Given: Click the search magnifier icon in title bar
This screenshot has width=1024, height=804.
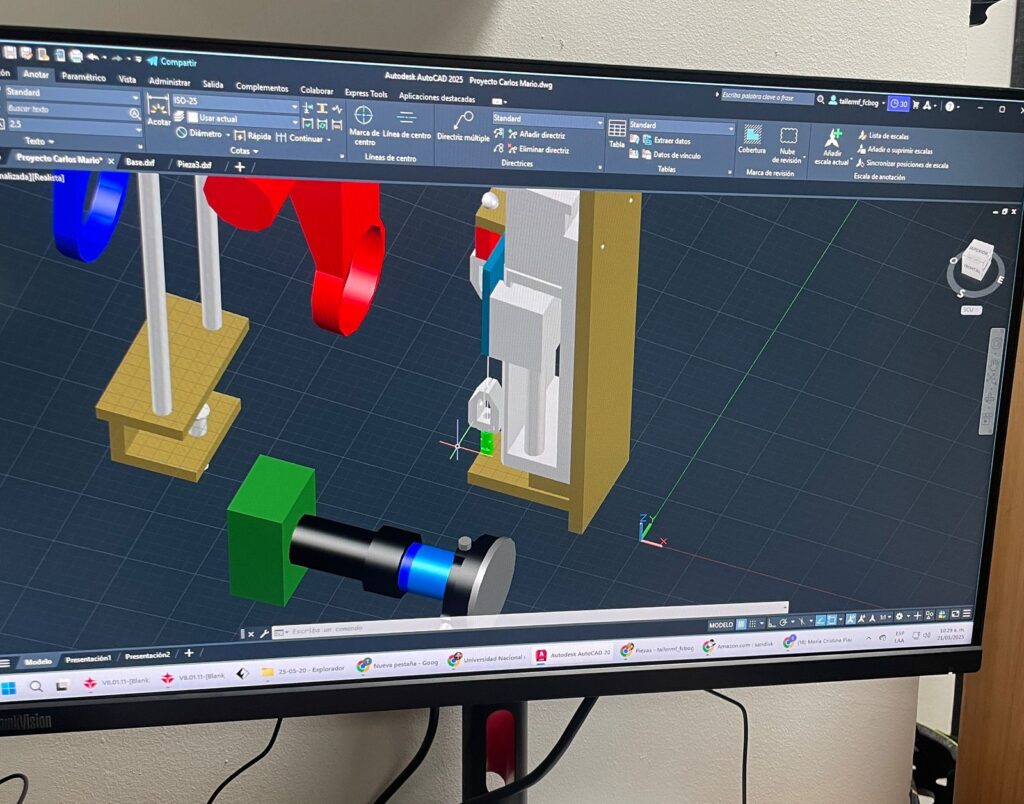Looking at the screenshot, I should pos(821,100).
